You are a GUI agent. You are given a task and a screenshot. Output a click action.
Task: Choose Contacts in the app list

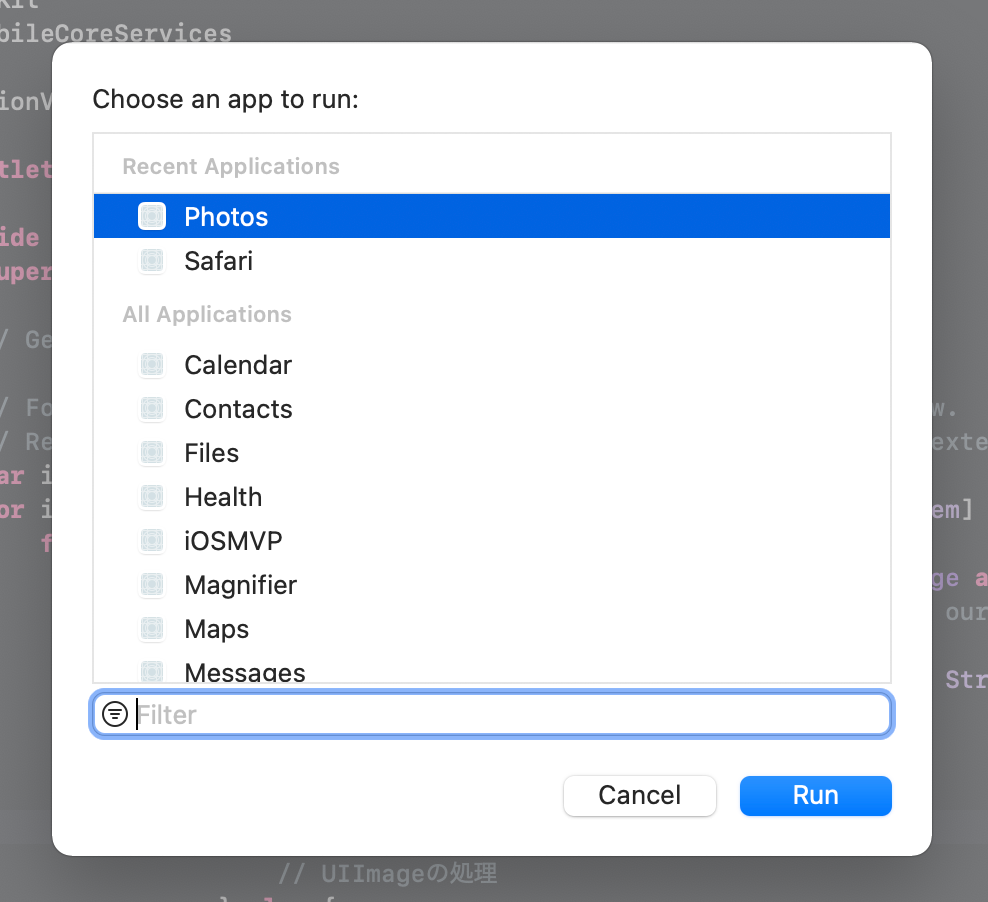tap(491, 408)
